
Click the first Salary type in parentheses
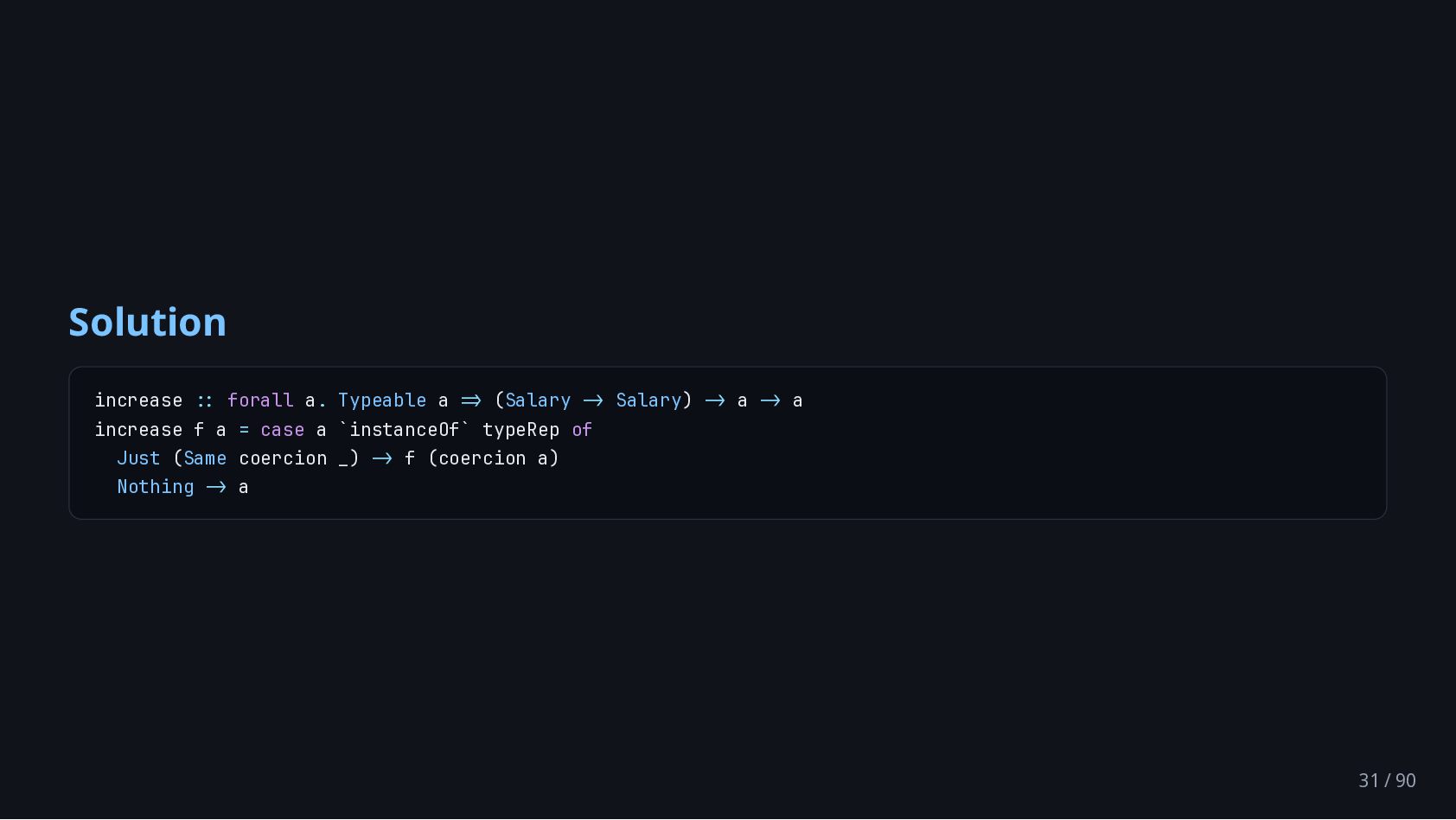click(x=538, y=400)
